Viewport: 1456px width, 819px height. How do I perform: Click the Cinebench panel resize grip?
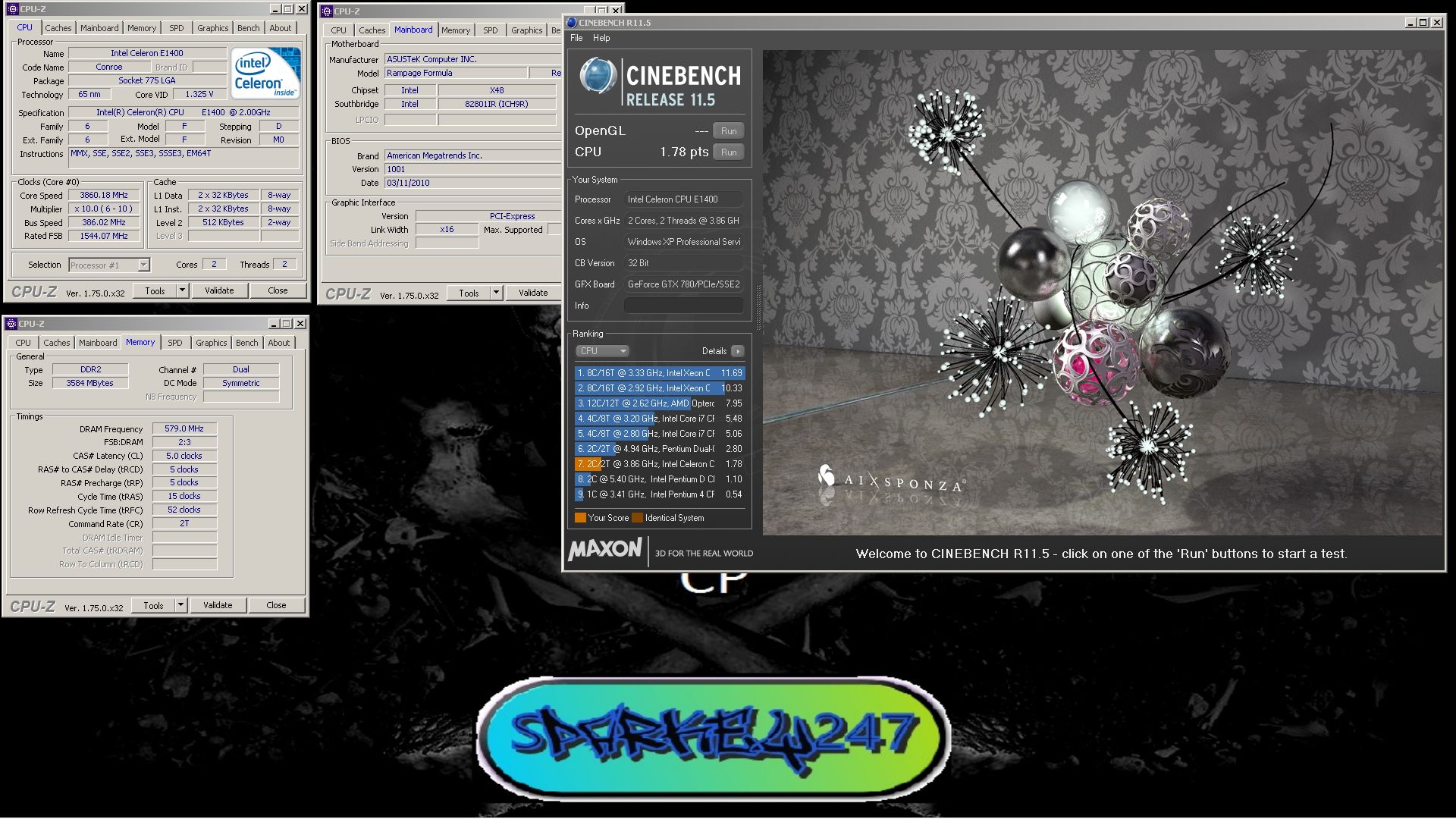757,306
